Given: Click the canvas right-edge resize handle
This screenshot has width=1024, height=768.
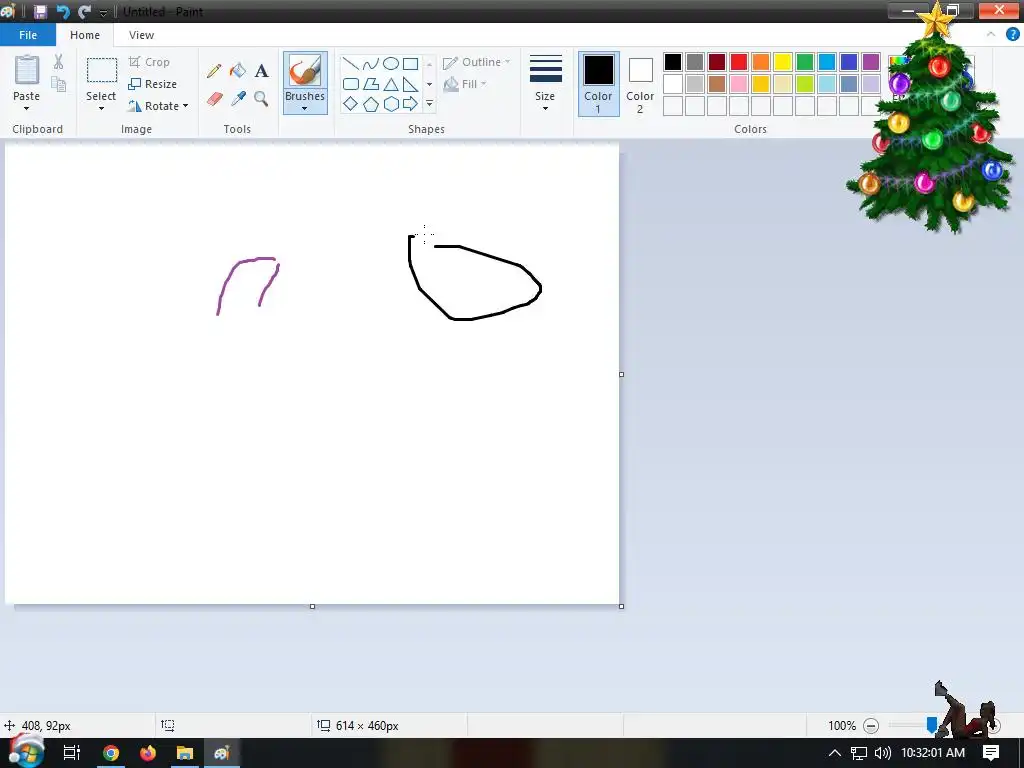Looking at the screenshot, I should tap(621, 374).
